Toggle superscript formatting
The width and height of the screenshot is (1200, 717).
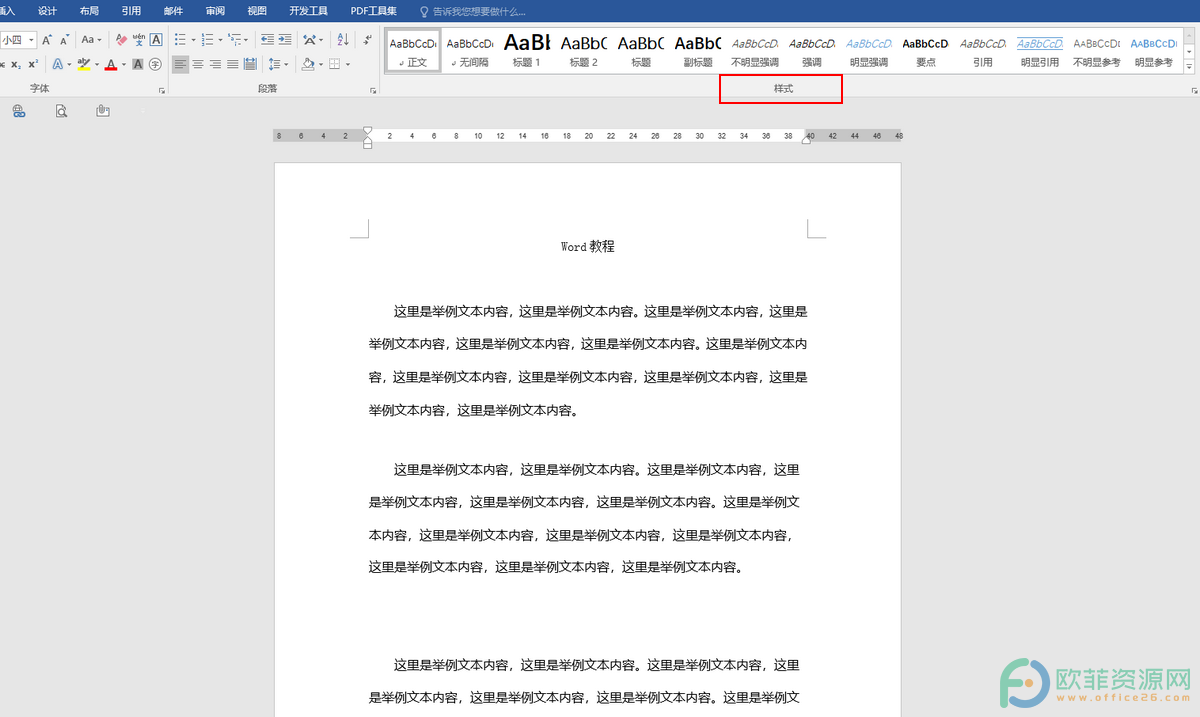point(33,64)
